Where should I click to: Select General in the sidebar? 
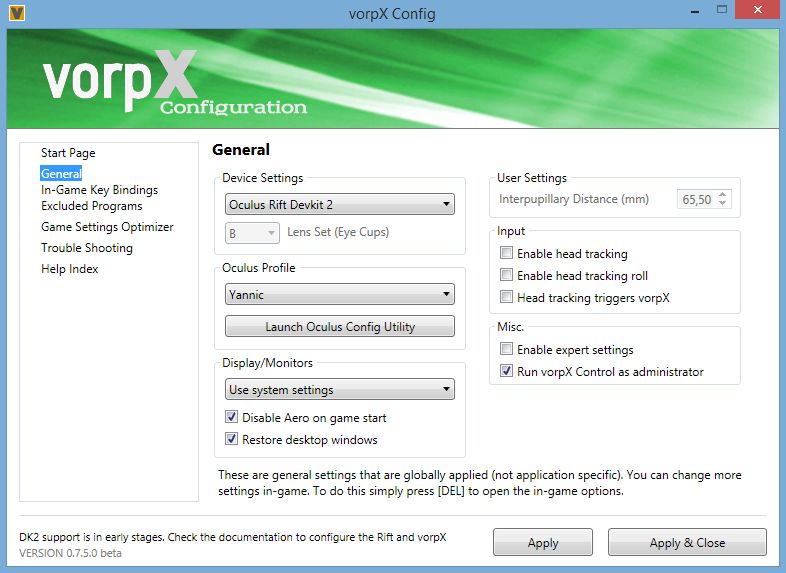click(61, 173)
